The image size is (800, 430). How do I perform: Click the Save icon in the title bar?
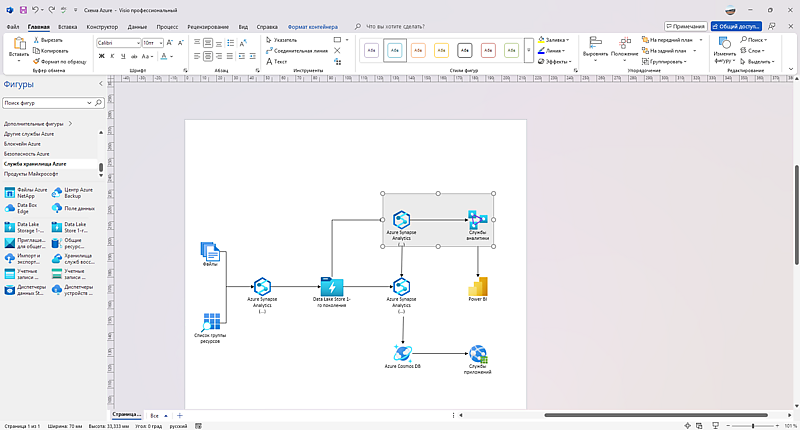[23, 10]
